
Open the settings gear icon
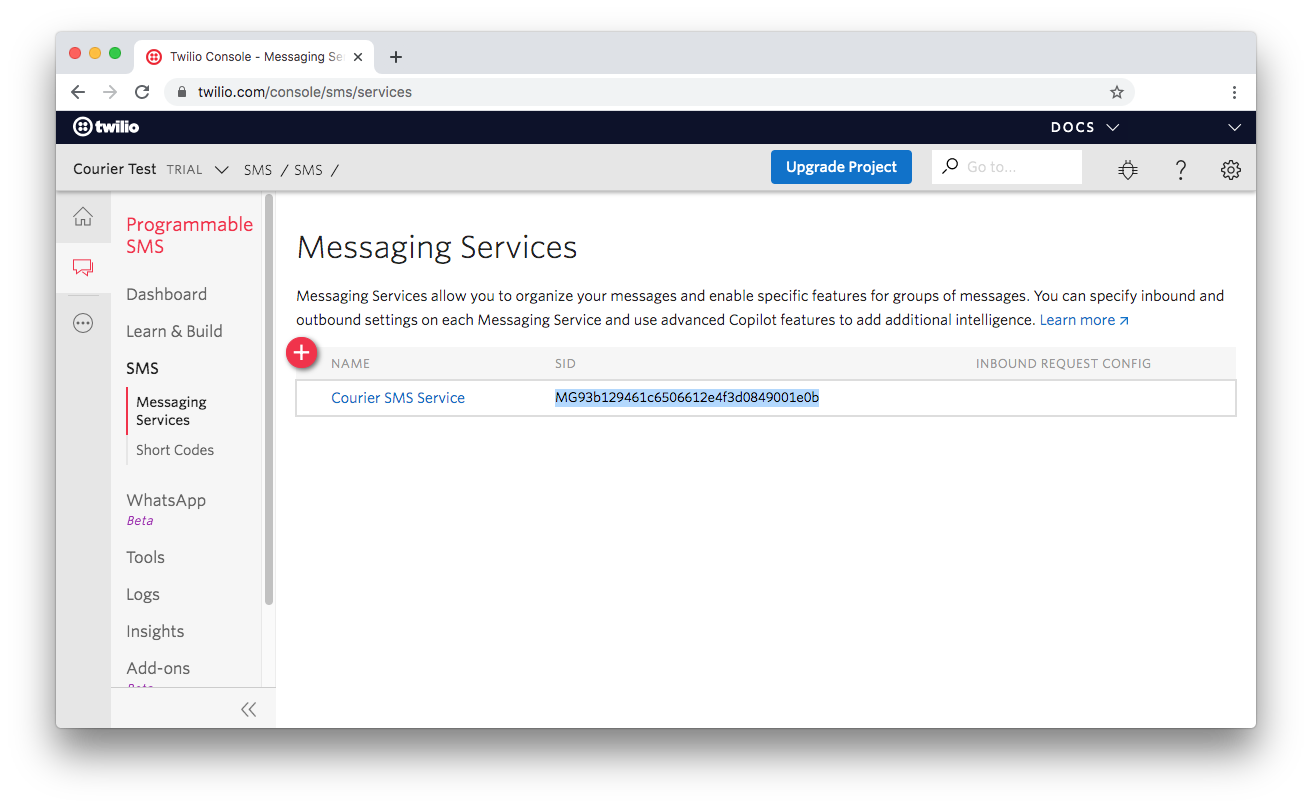click(x=1231, y=169)
